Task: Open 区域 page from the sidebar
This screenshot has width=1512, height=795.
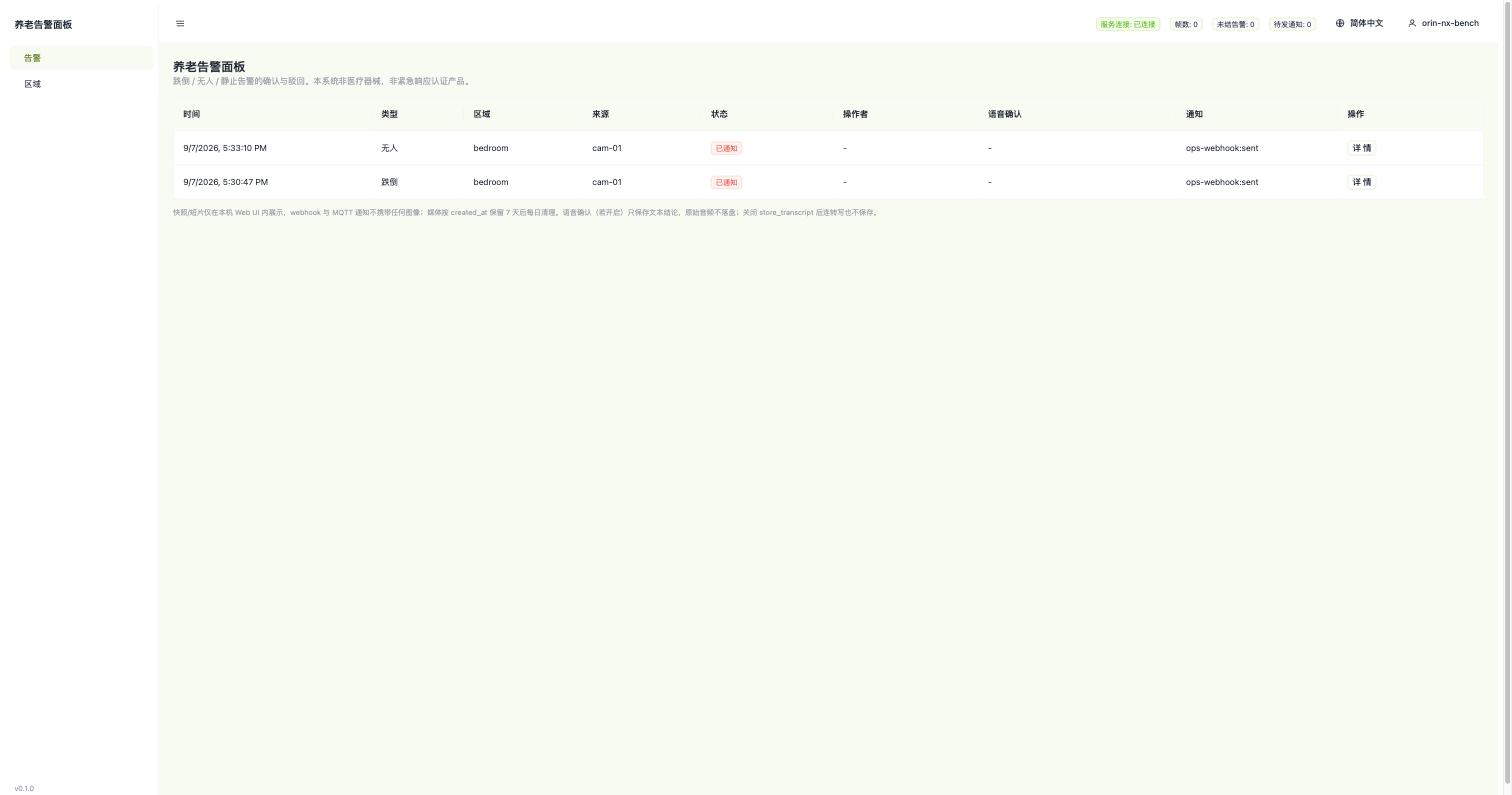Action: coord(81,84)
